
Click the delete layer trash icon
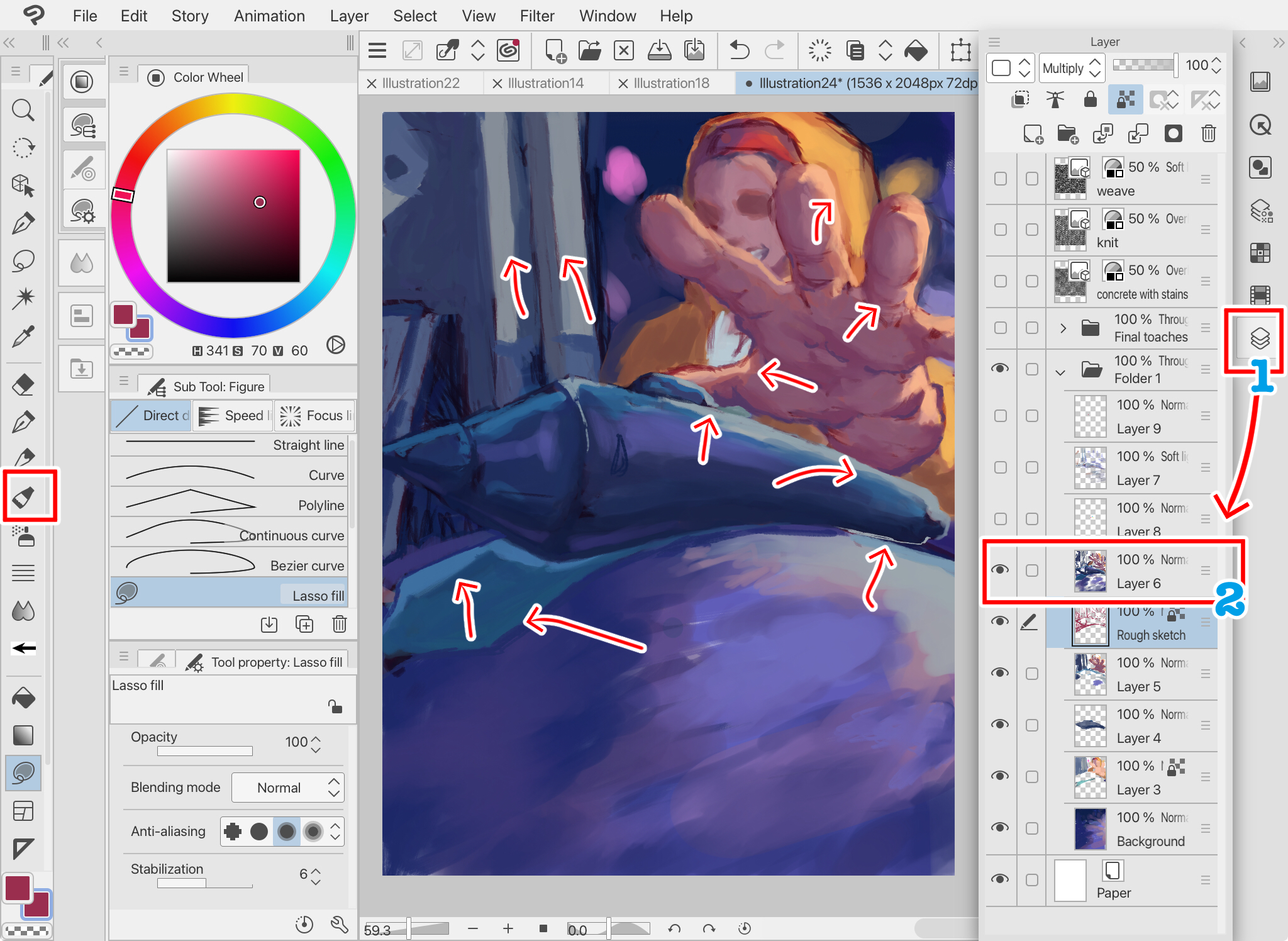click(x=1208, y=133)
